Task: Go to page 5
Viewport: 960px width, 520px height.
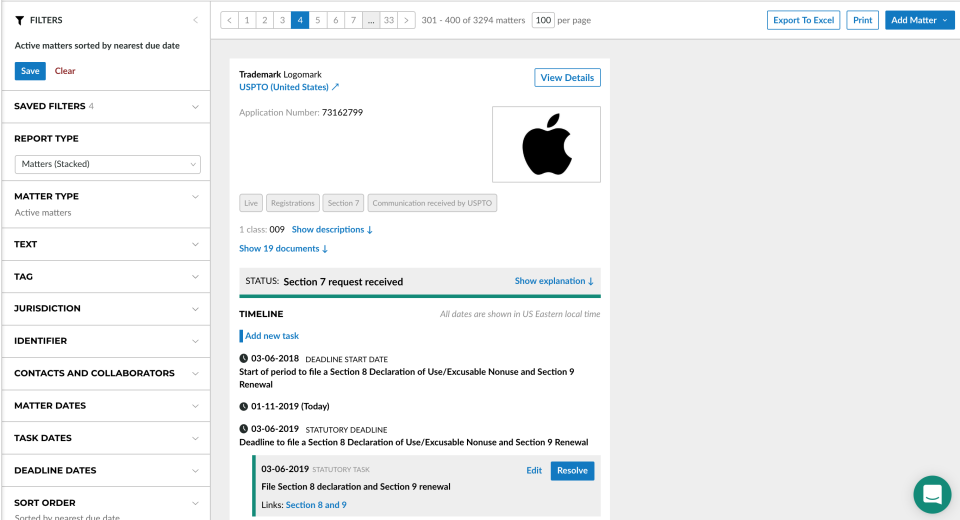Action: coord(318,20)
